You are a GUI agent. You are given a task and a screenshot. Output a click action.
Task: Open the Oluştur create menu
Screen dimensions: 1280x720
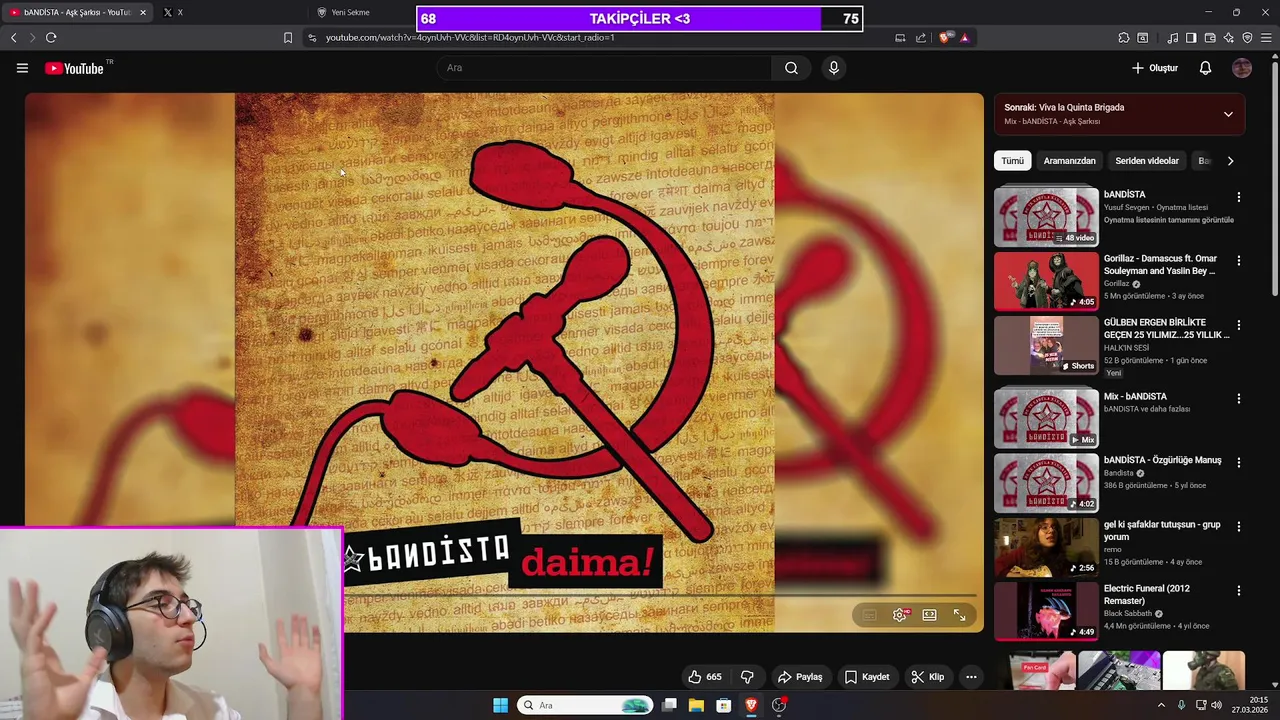[x=1155, y=68]
